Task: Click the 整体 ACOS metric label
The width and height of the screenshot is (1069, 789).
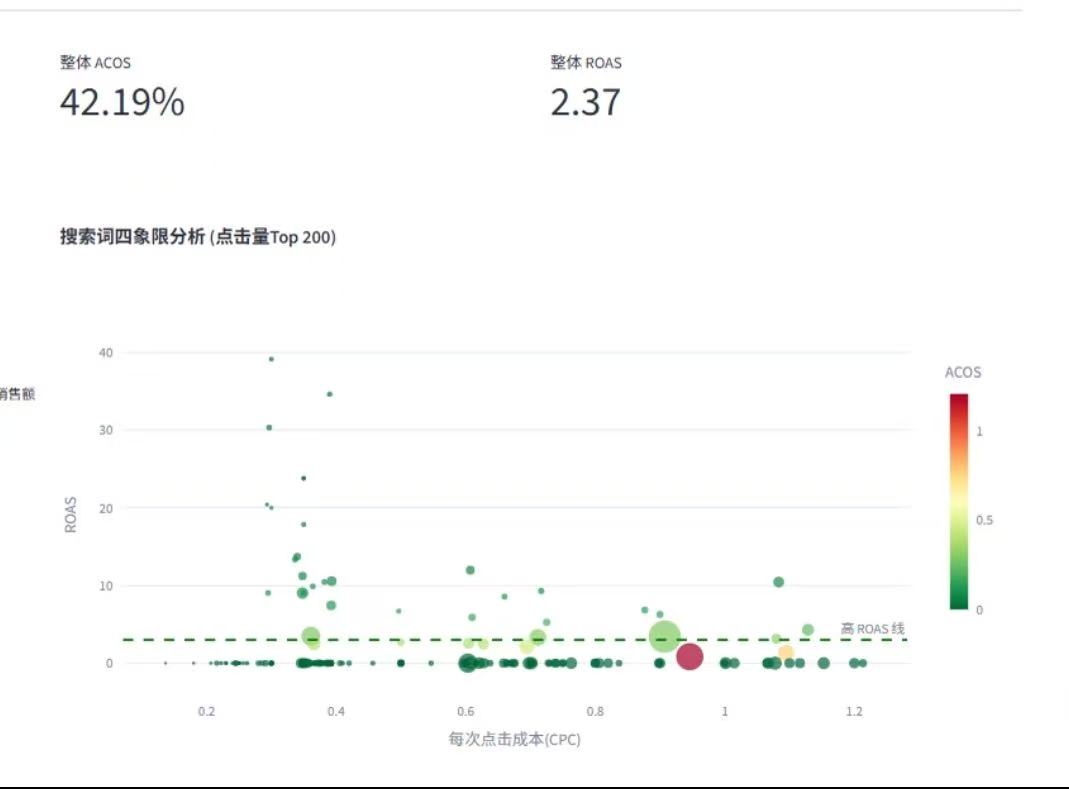Action: 95,63
